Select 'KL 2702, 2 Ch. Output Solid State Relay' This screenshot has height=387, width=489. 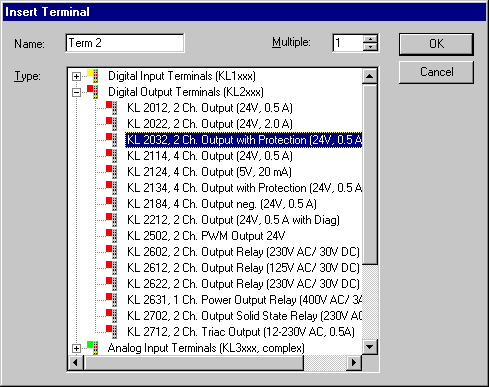point(244,316)
